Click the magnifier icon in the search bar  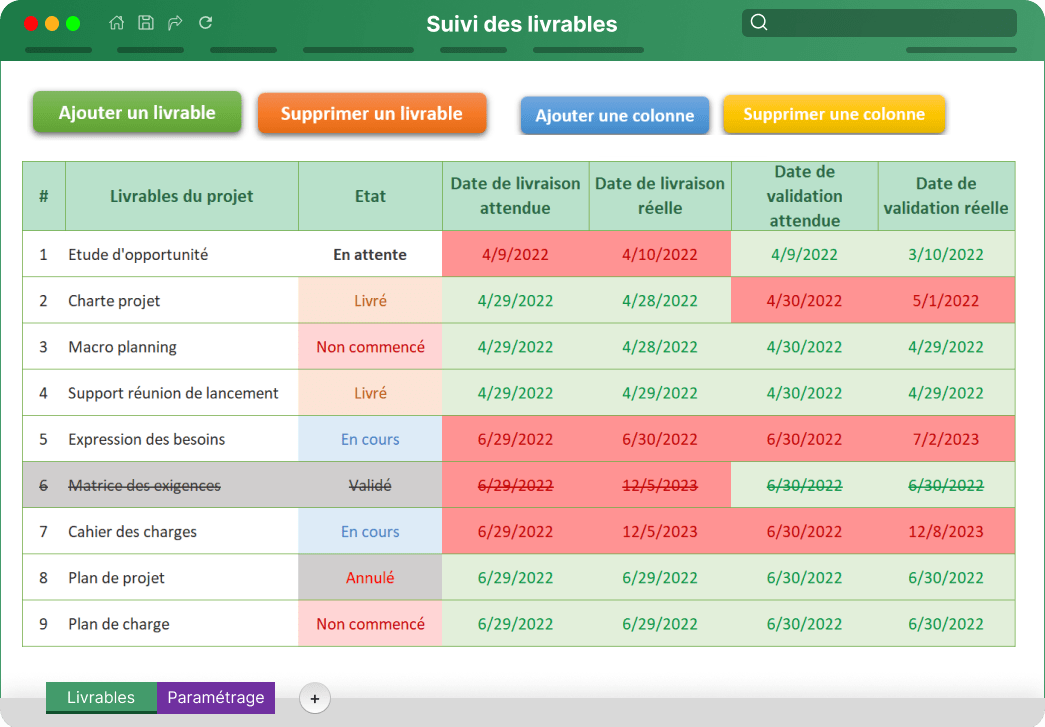(x=760, y=21)
